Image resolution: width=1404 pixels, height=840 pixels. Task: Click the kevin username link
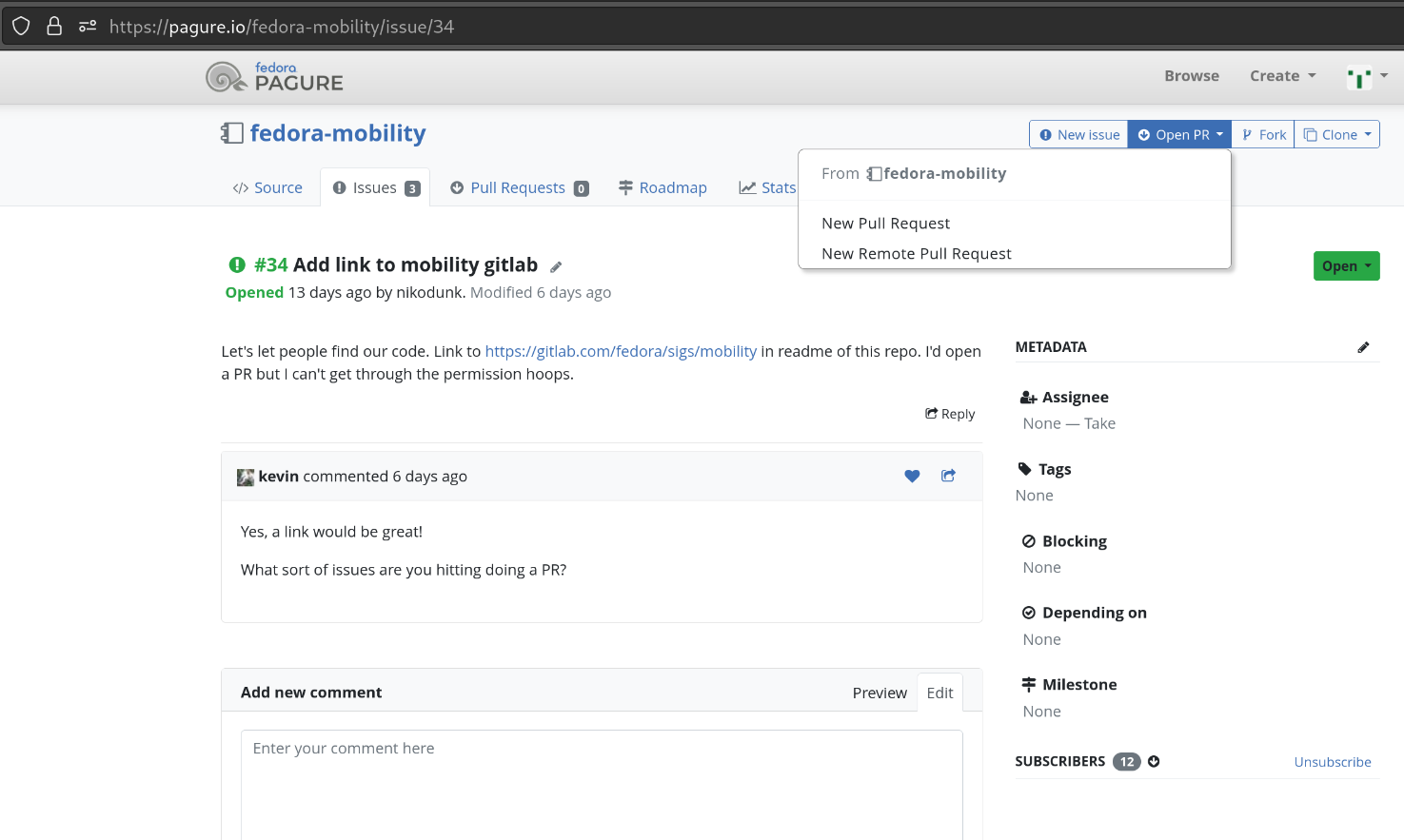point(279,477)
